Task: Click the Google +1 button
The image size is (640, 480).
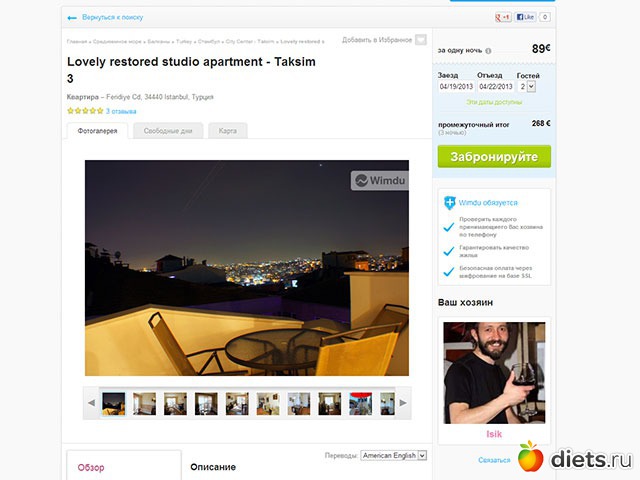Action: pos(503,18)
